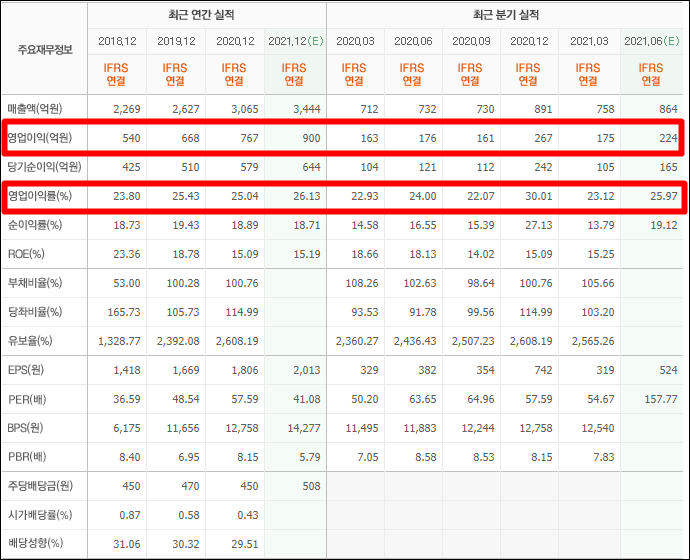Select the operating profit value 267
The width and height of the screenshot is (690, 560).
[x=543, y=138]
